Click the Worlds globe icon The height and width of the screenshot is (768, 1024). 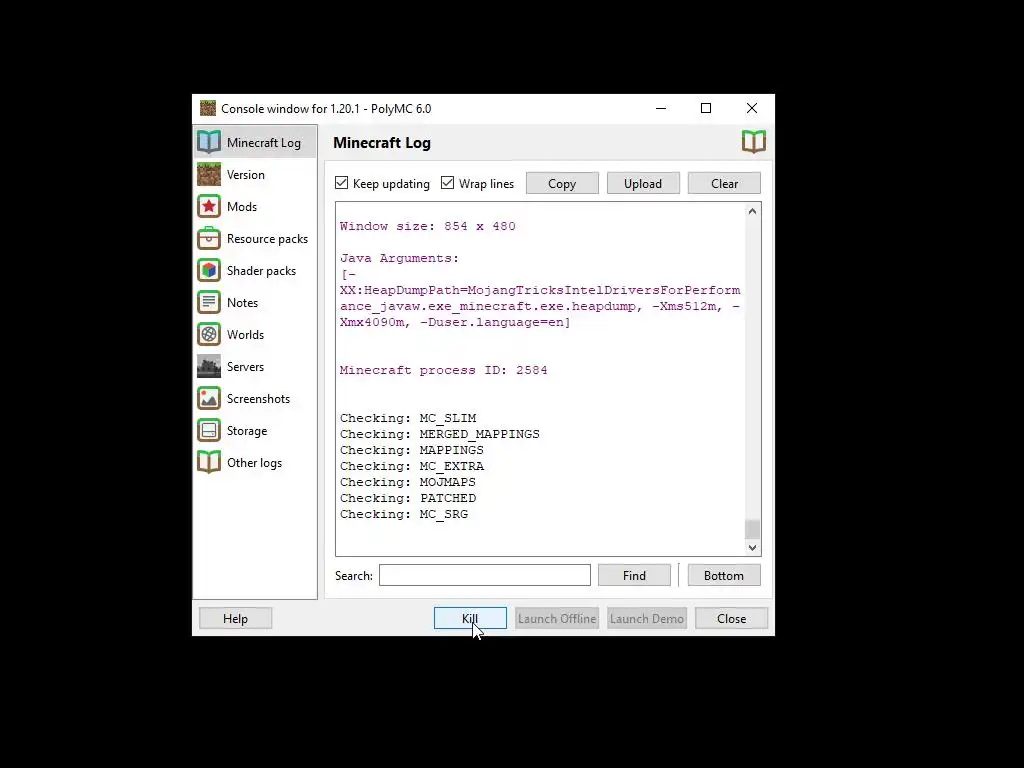click(209, 334)
